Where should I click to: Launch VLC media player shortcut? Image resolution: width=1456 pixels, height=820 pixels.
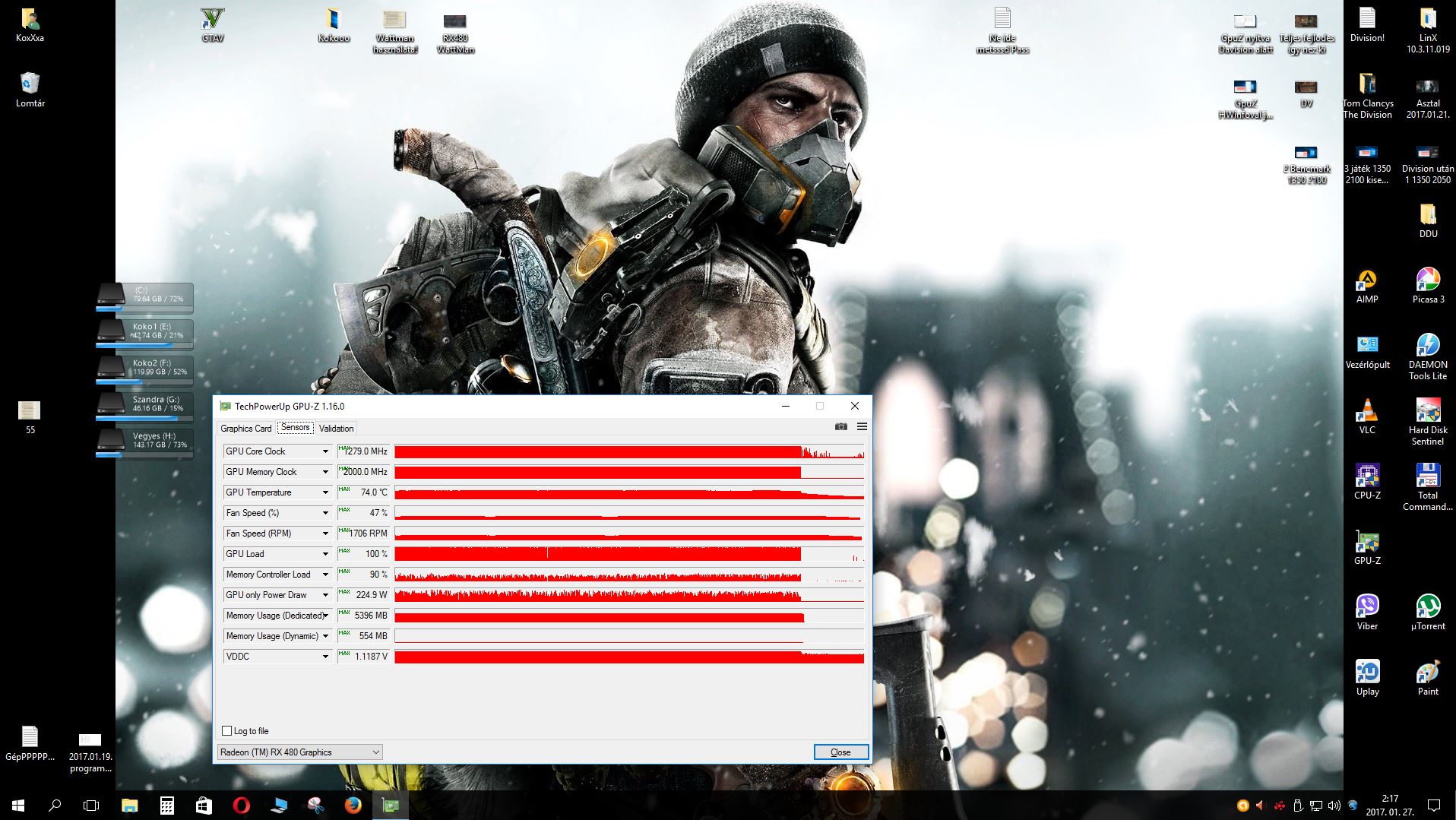point(1367,417)
